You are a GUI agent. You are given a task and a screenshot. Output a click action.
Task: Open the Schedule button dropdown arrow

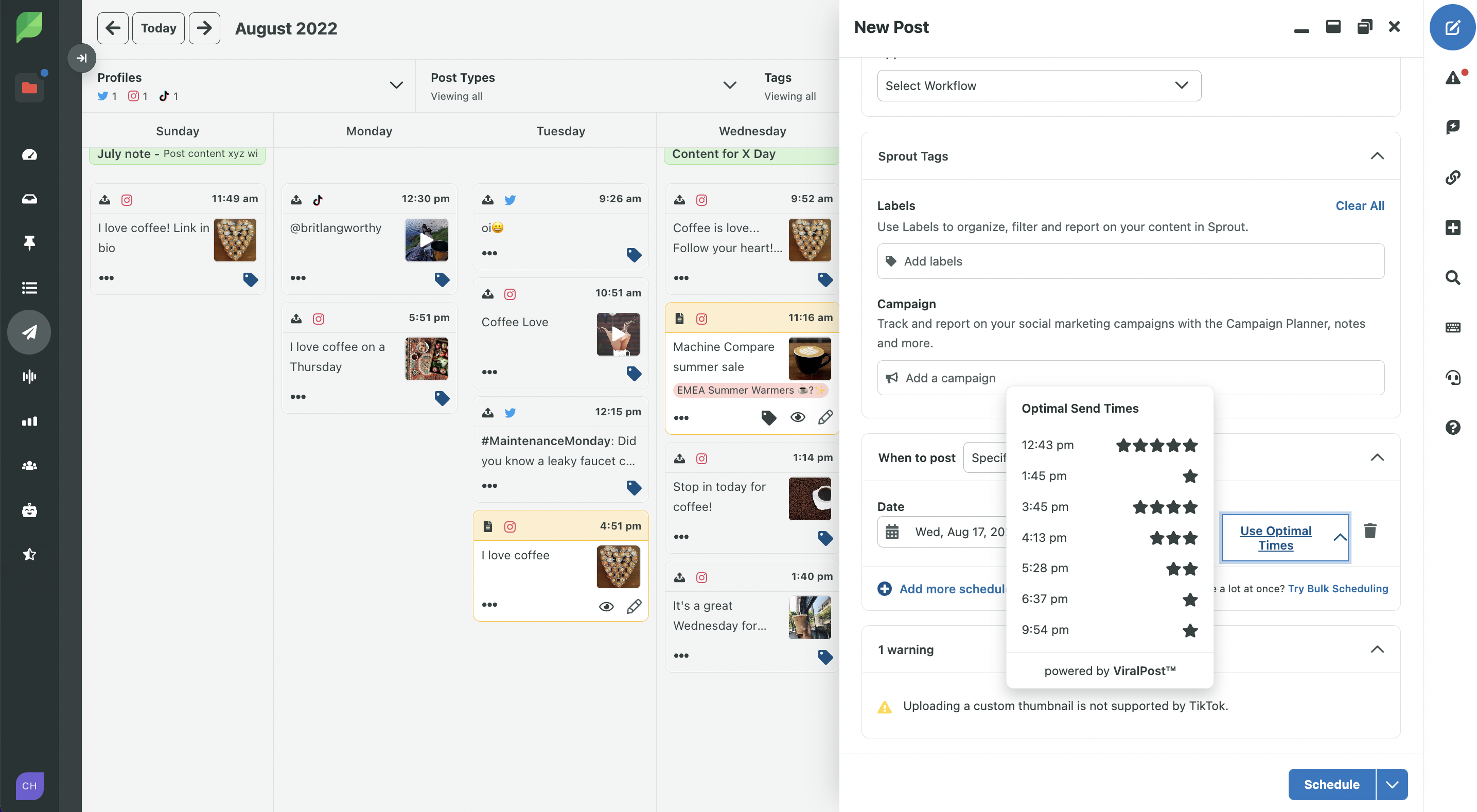1392,784
